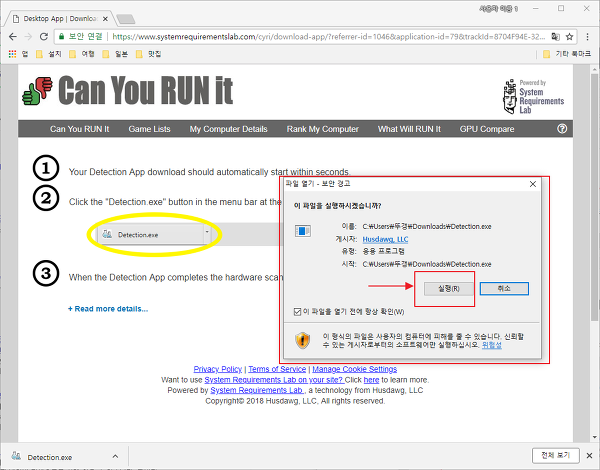The width and height of the screenshot is (600, 470).
Task: Open Manage Cookie Settings link
Action: tap(355, 369)
